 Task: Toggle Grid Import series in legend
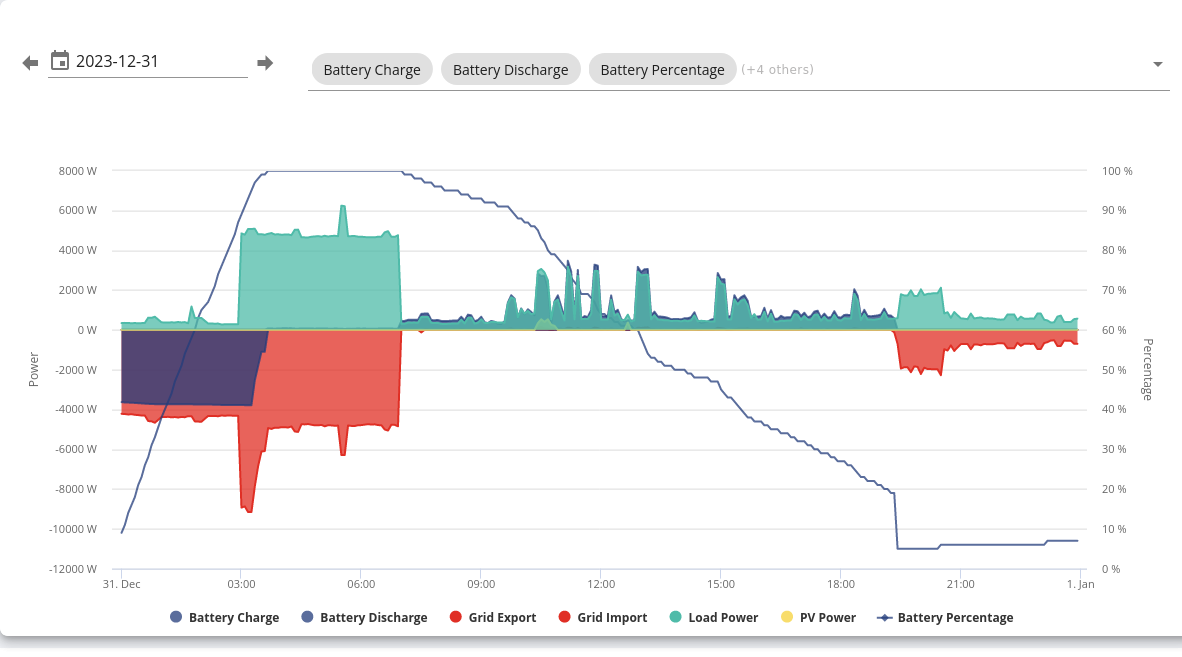[x=602, y=617]
